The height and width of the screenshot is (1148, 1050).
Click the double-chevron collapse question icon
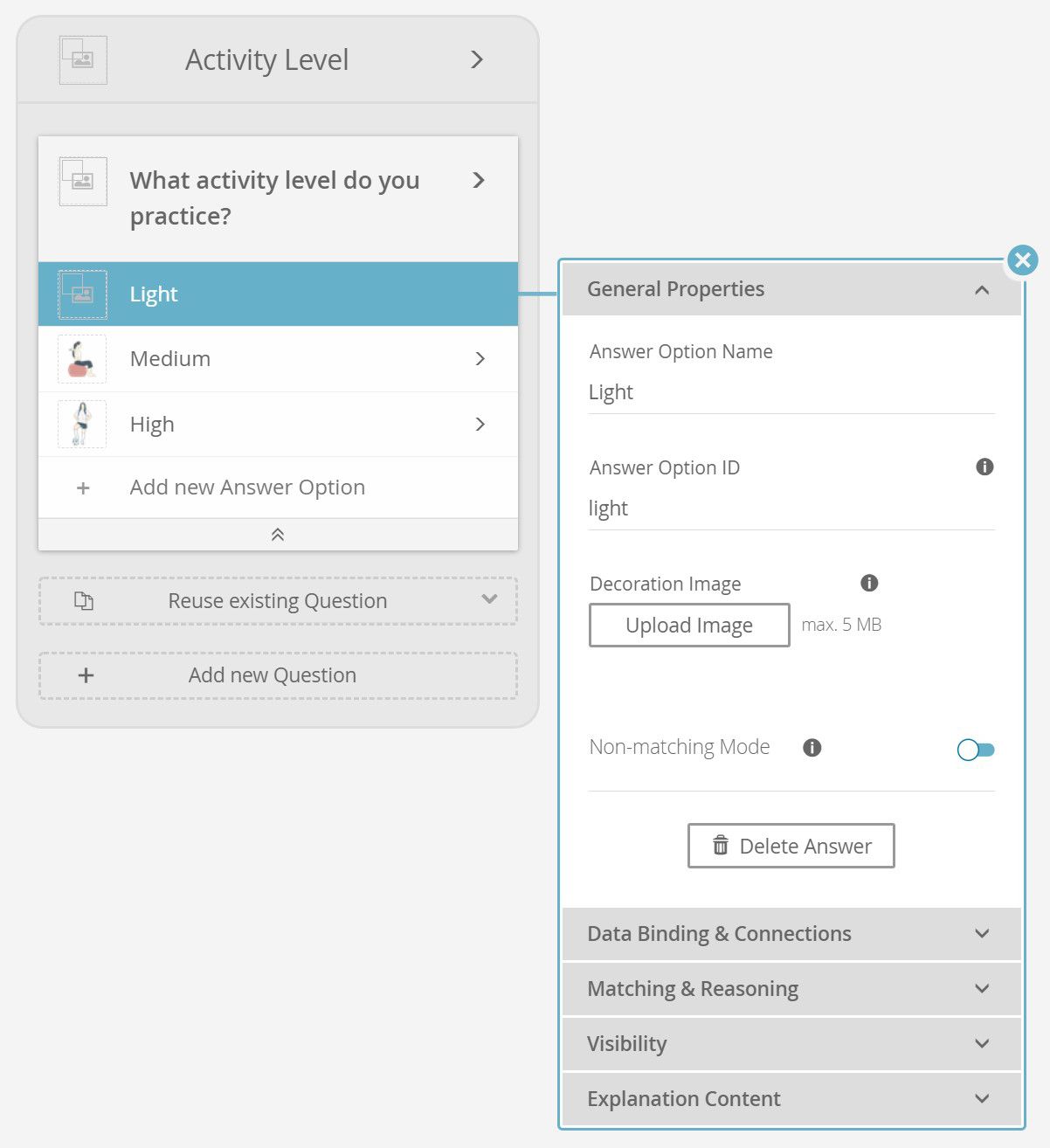click(x=278, y=535)
